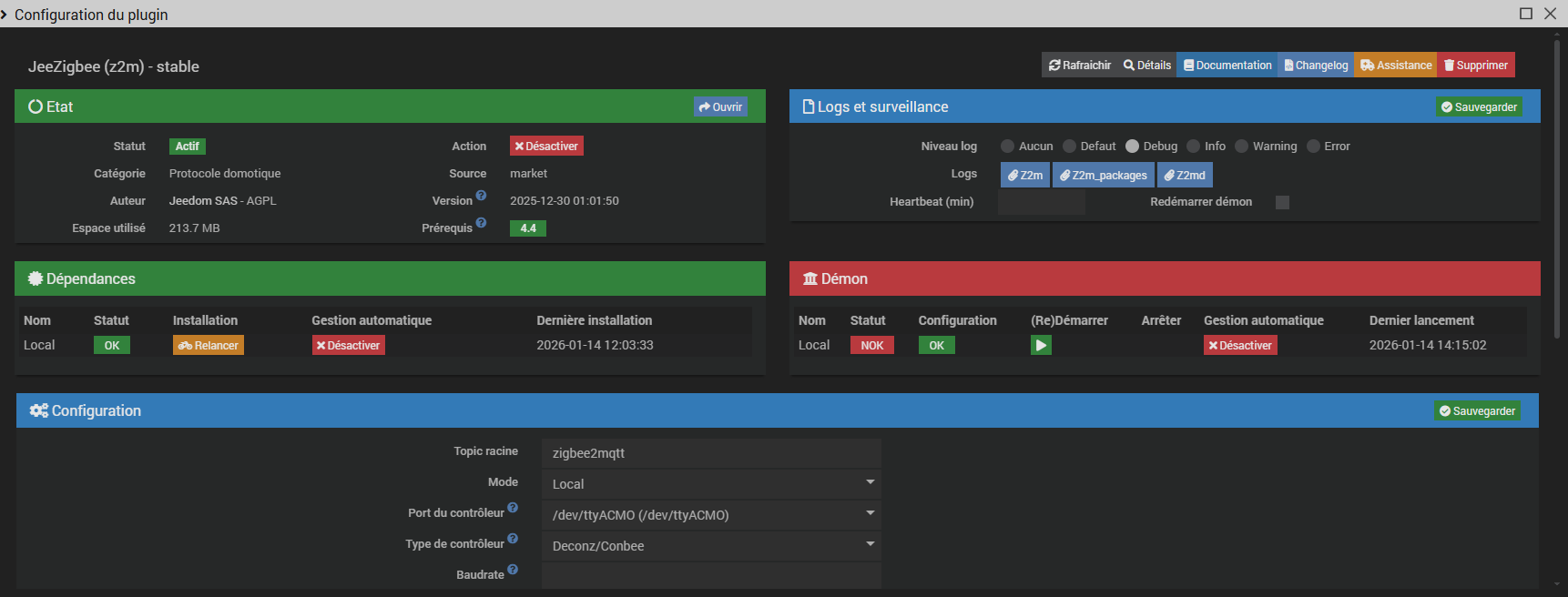Click the Topic racine input field

[711, 452]
